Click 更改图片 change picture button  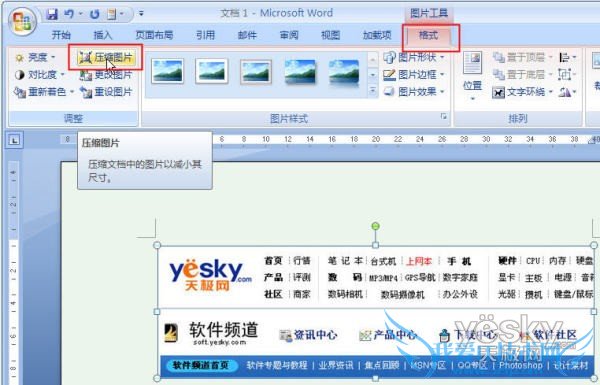tap(106, 75)
